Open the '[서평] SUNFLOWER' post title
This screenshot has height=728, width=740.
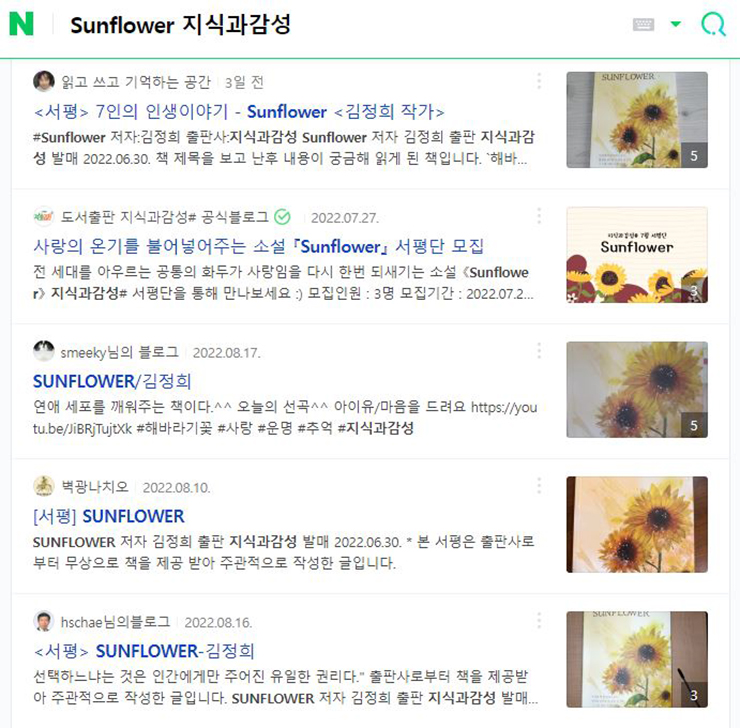pyautogui.click(x=109, y=516)
